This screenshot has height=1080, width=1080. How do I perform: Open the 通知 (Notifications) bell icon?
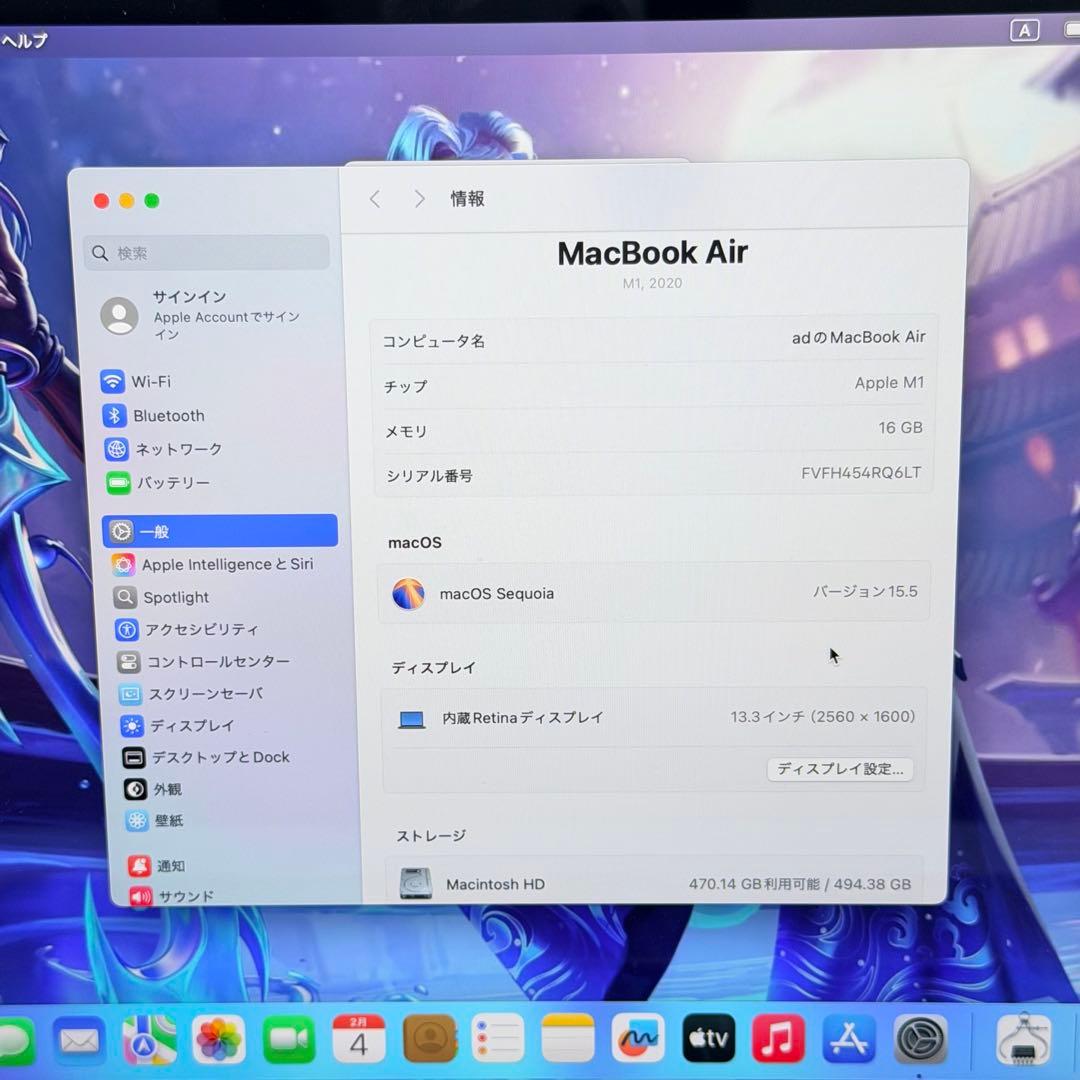(x=136, y=865)
